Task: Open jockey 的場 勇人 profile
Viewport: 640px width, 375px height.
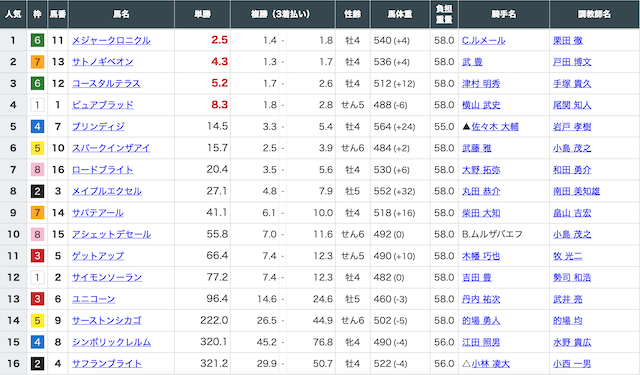Action: click(x=481, y=321)
